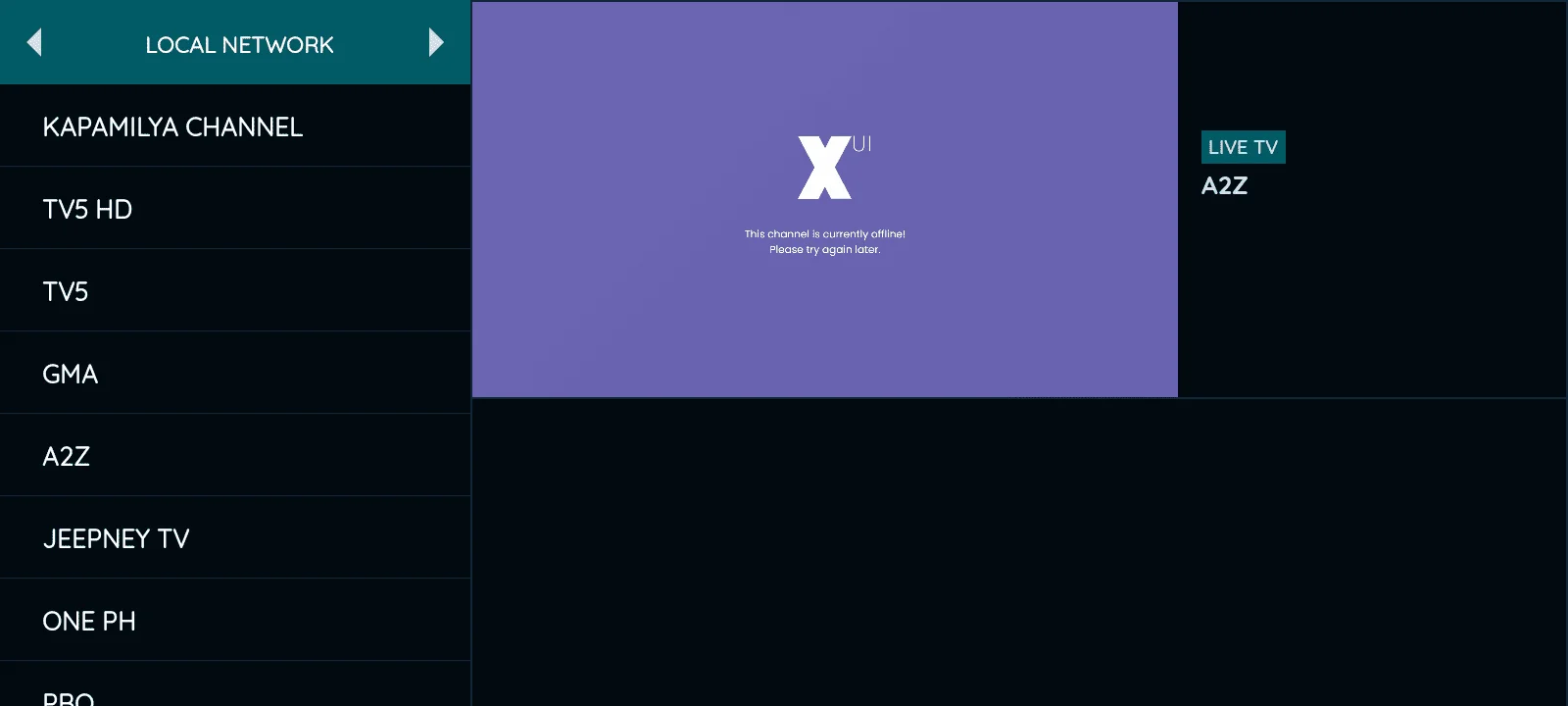Tune to the ONE PH channel
This screenshot has height=706, width=1568.
point(235,621)
